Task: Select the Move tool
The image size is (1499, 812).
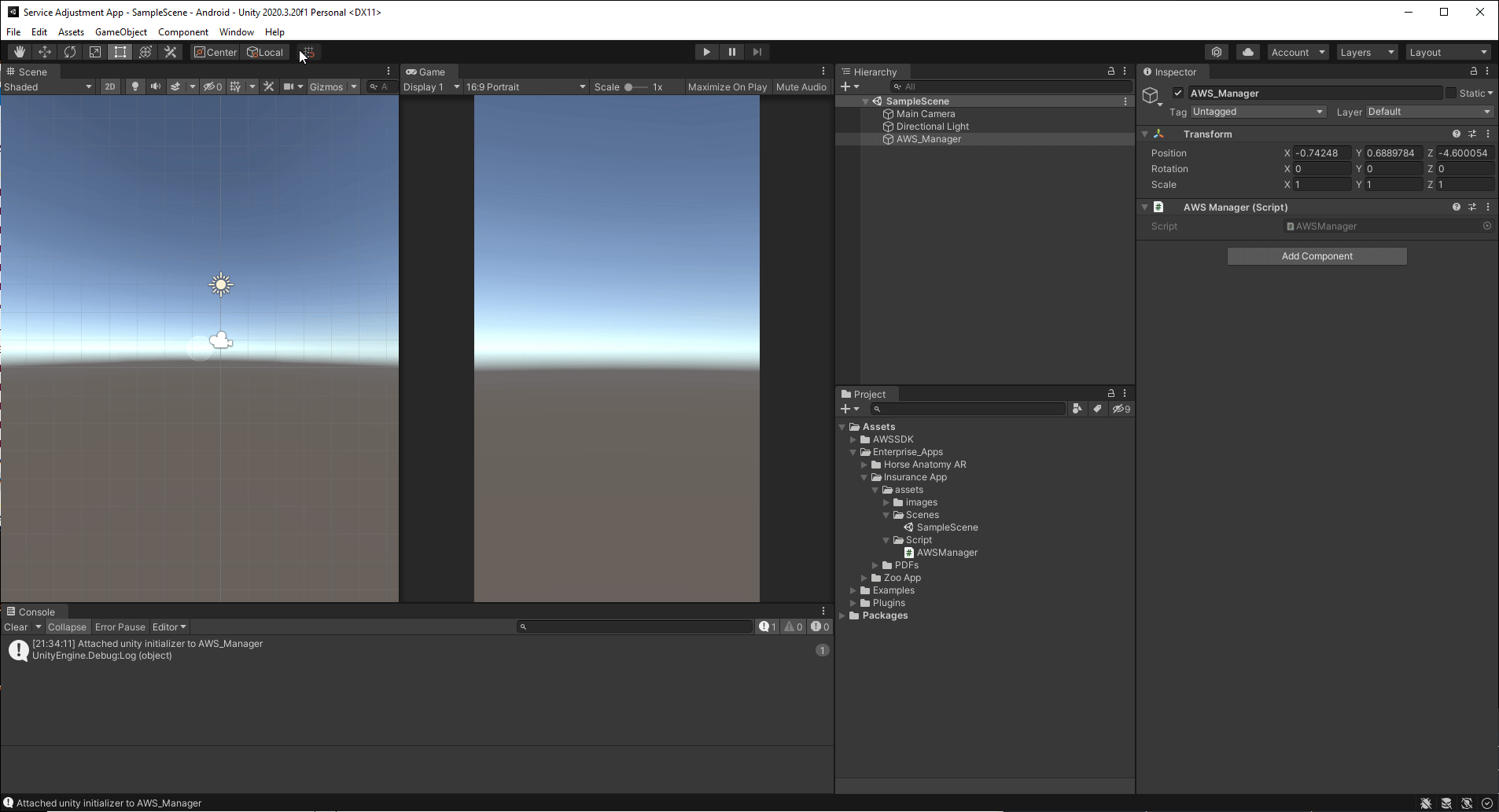Action: click(x=45, y=52)
